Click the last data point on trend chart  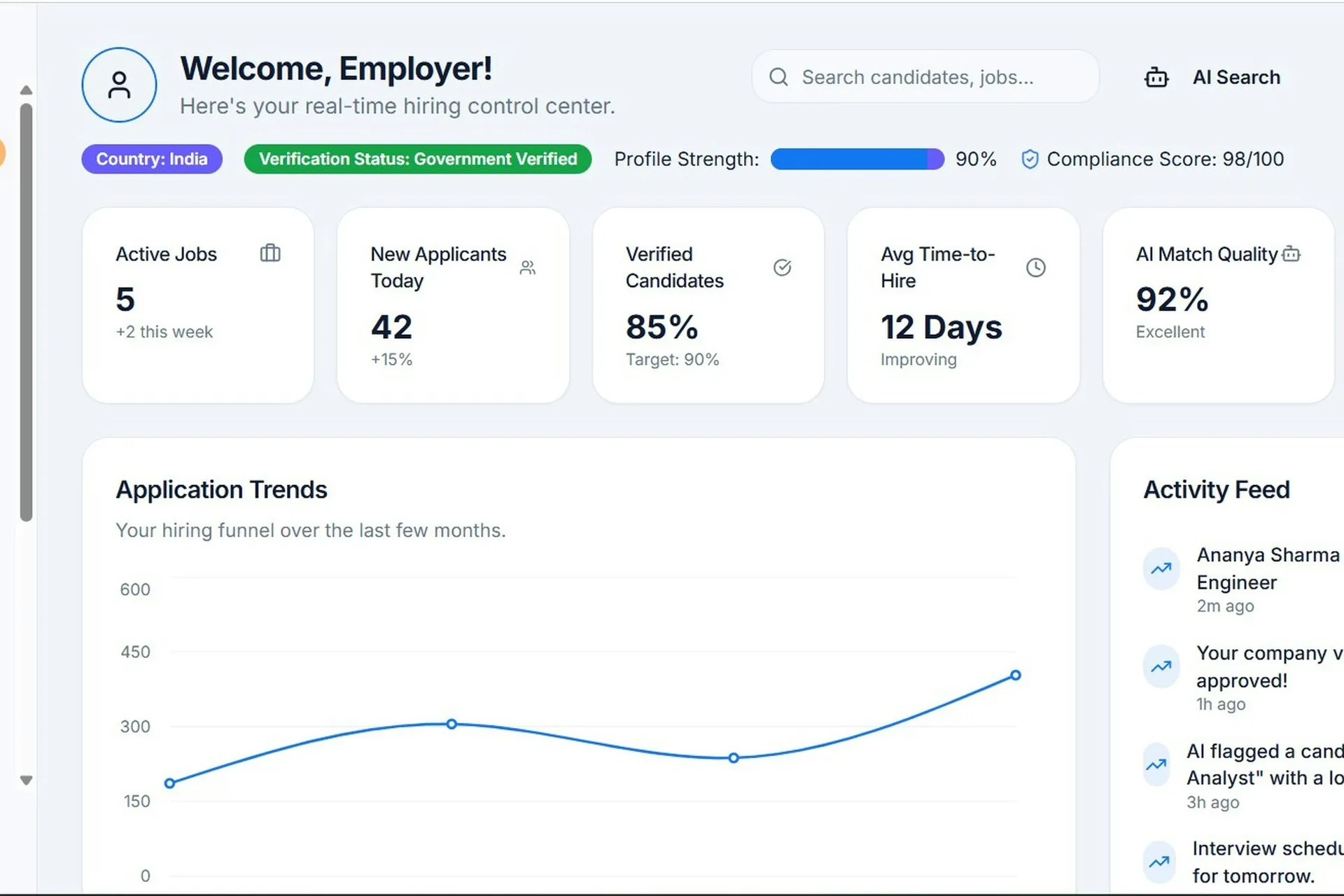click(x=1015, y=675)
